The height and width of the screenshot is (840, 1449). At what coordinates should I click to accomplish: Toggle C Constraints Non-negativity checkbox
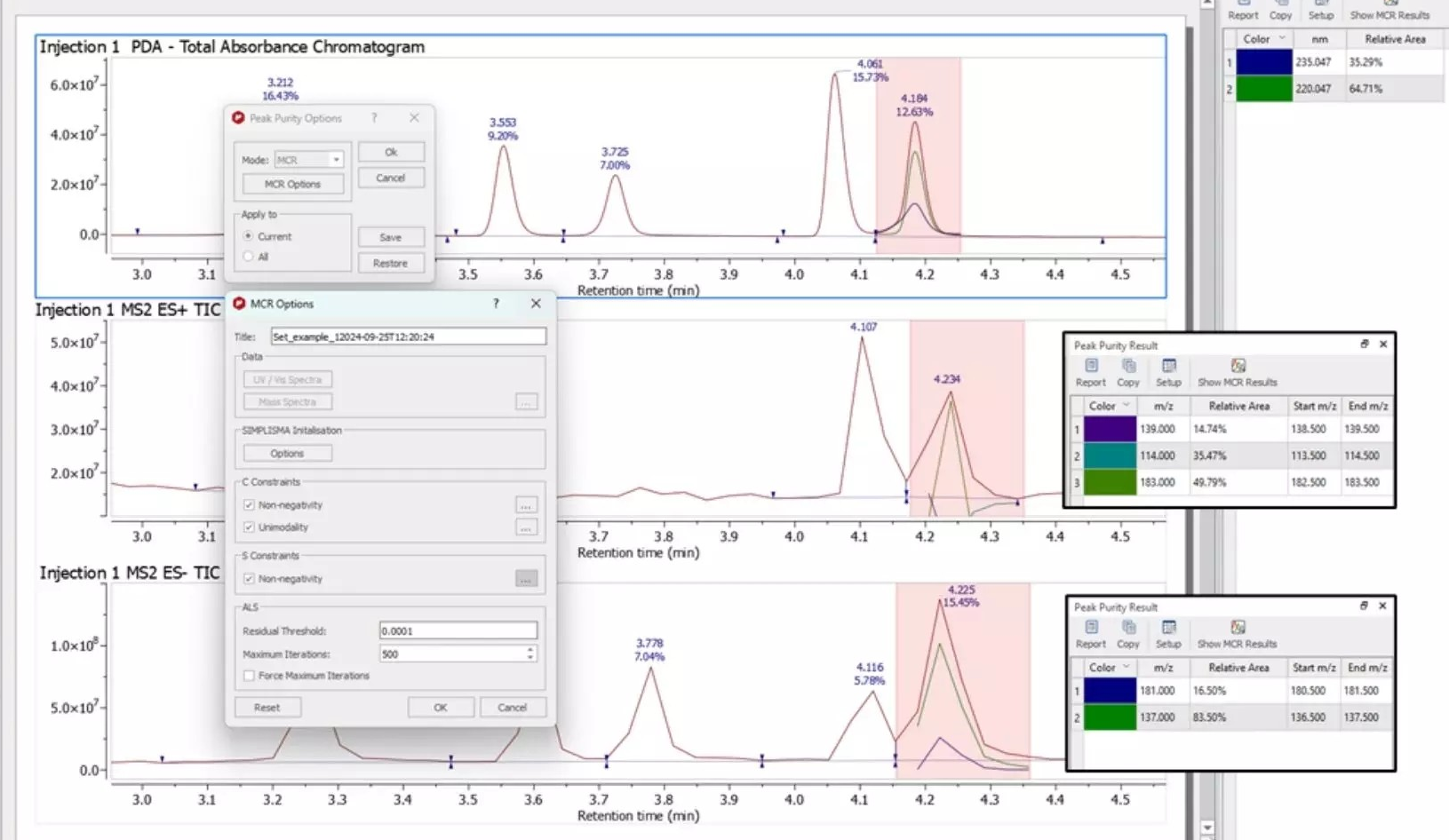[x=250, y=504]
